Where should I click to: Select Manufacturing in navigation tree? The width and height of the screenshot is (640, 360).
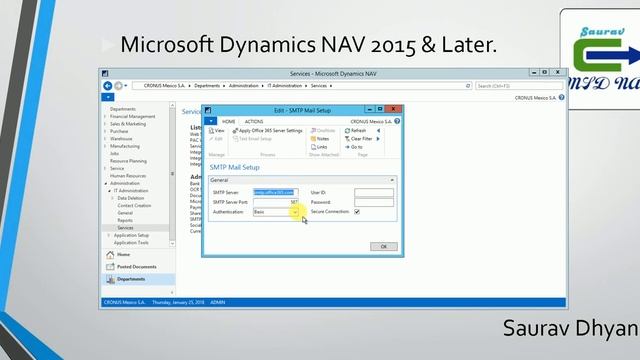click(x=124, y=146)
